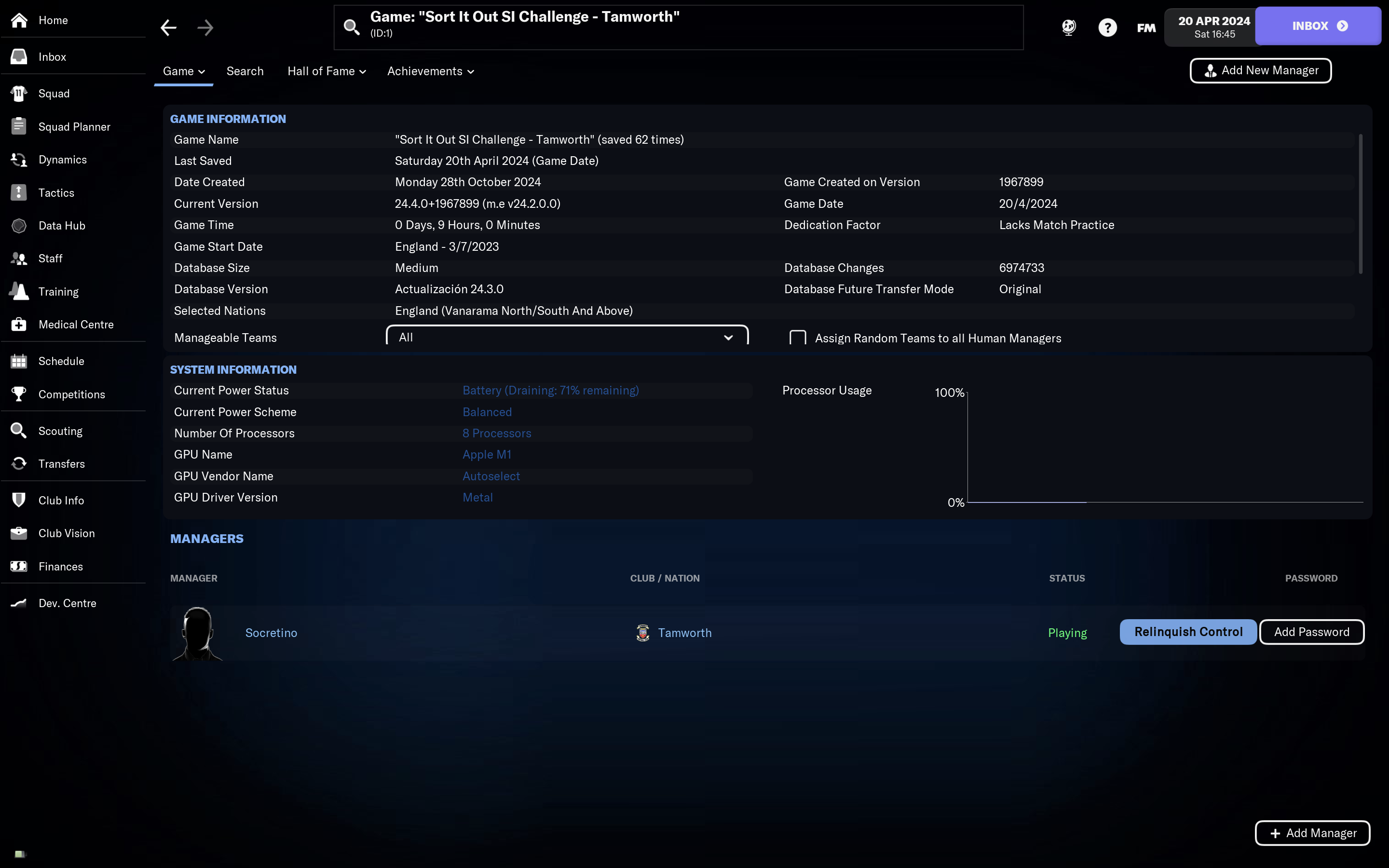
Task: Open the Tactics panel icon
Action: click(18, 192)
